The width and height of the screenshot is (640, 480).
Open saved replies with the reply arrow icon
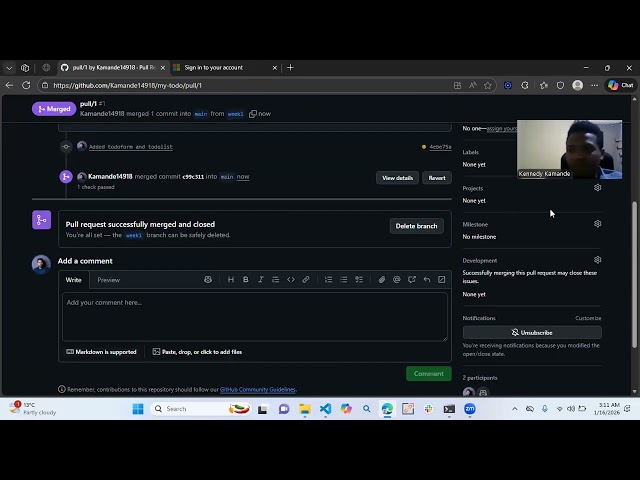coord(427,280)
